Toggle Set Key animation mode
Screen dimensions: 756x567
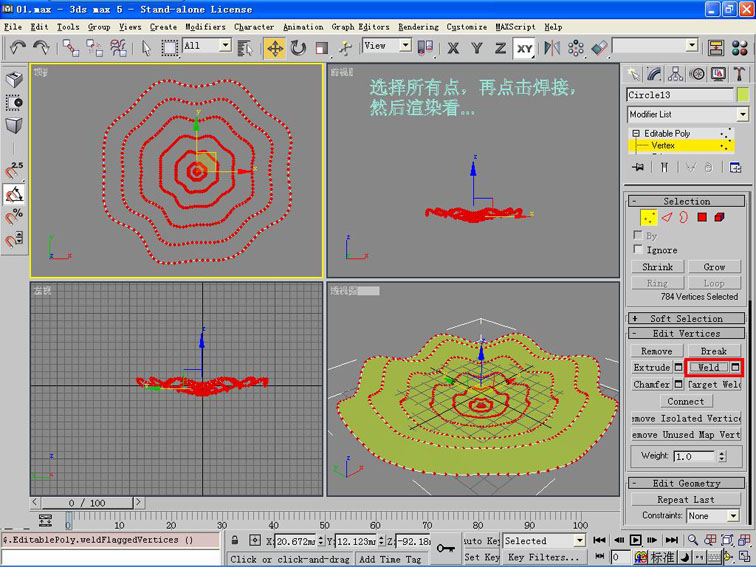pos(481,557)
